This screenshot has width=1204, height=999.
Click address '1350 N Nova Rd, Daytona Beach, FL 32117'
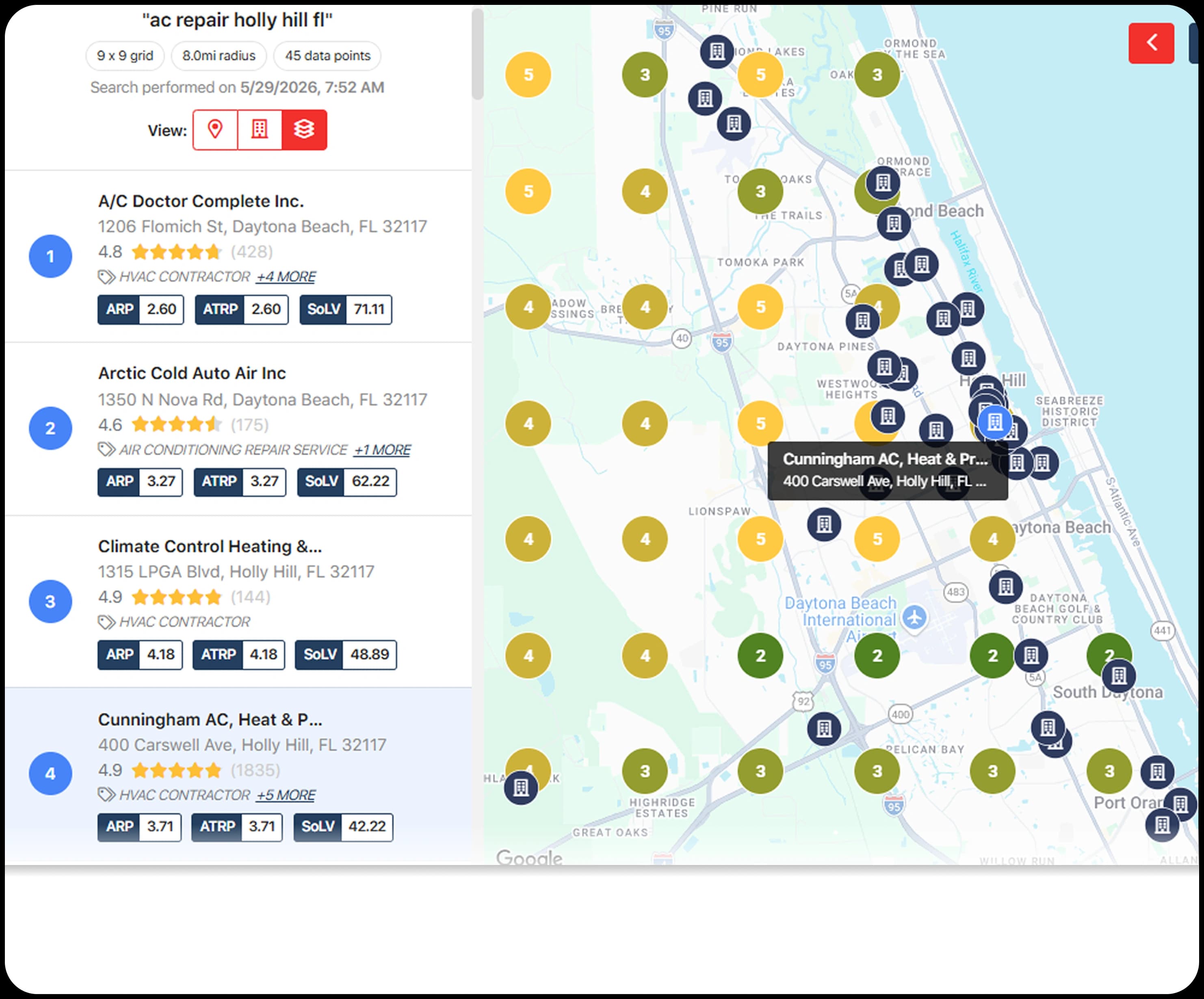click(262, 400)
